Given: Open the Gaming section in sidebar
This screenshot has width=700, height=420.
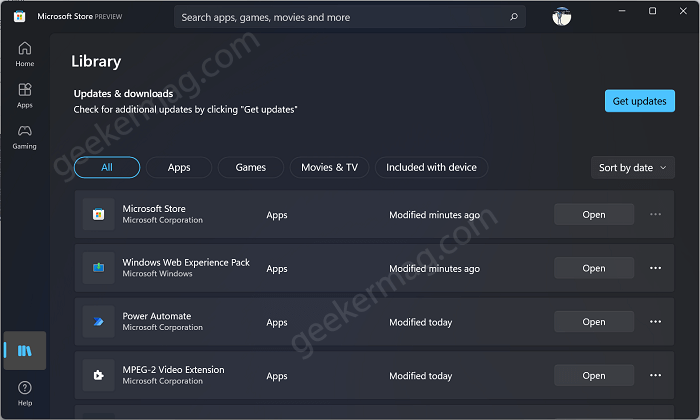Looking at the screenshot, I should (x=25, y=137).
